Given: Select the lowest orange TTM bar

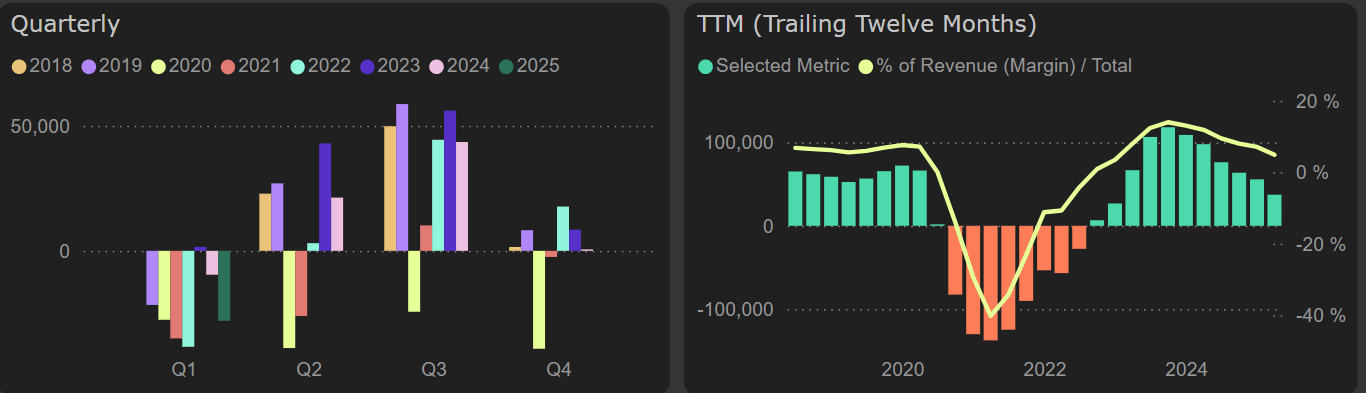Looking at the screenshot, I should coord(991,283).
